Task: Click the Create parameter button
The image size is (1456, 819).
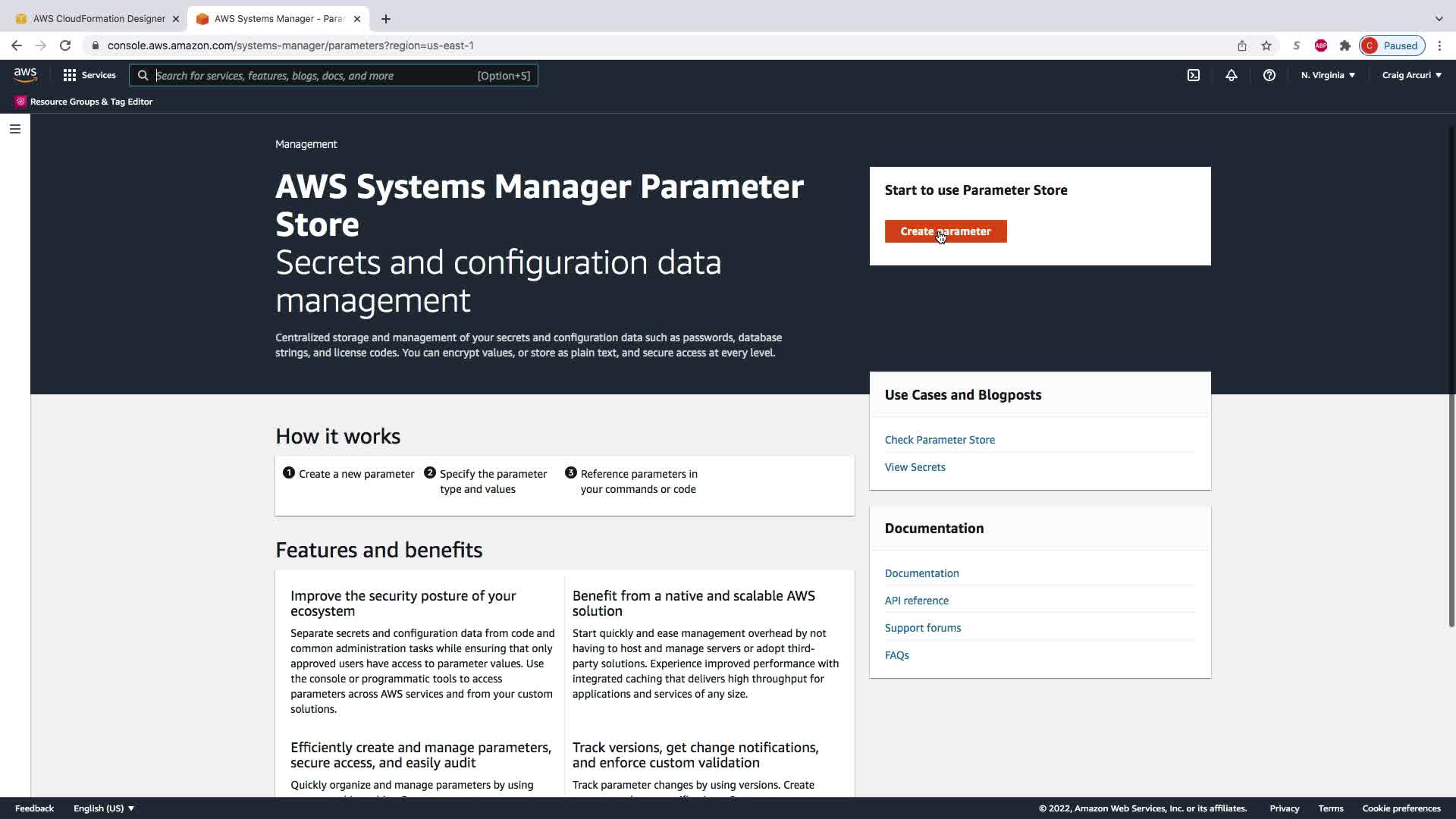Action: [x=945, y=231]
